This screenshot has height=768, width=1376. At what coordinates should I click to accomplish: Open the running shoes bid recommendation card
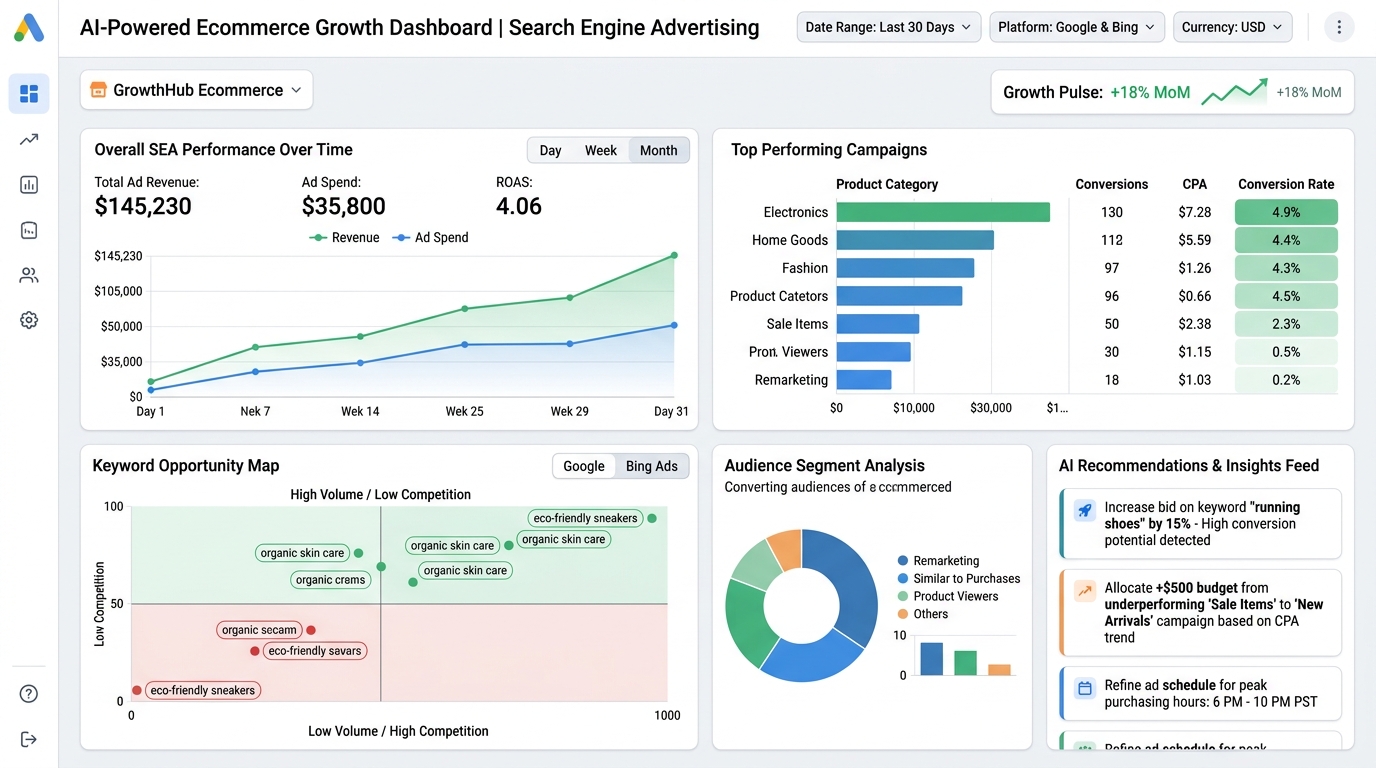[x=1200, y=523]
